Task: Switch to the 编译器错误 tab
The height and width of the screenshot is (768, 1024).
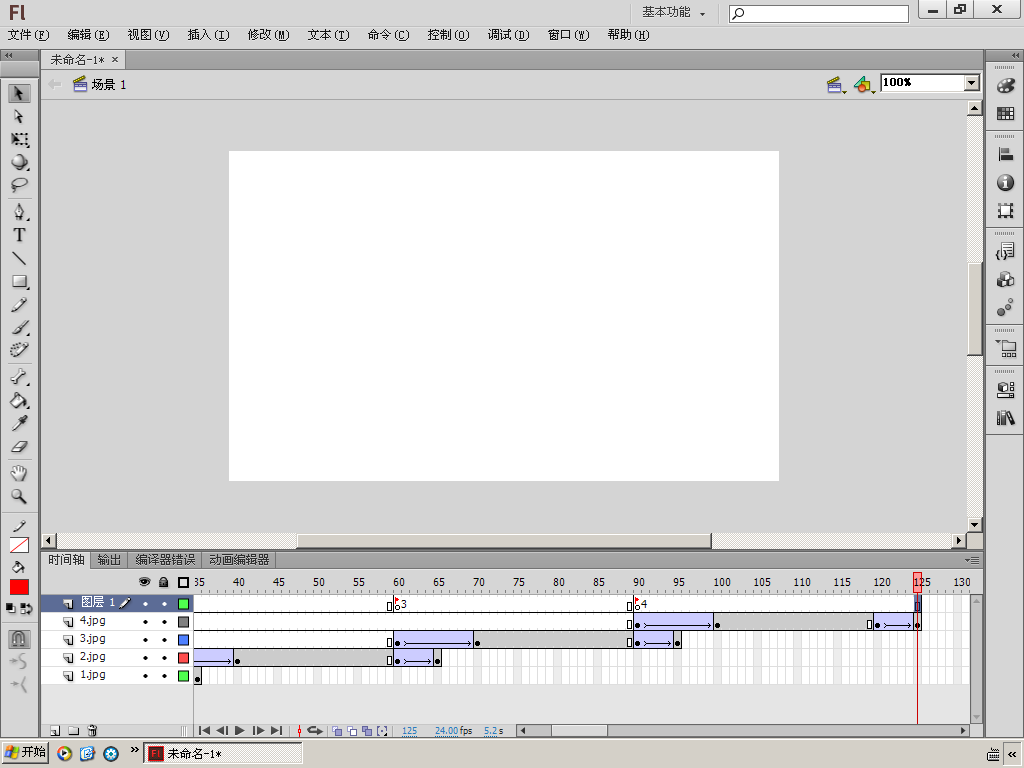Action: click(165, 560)
